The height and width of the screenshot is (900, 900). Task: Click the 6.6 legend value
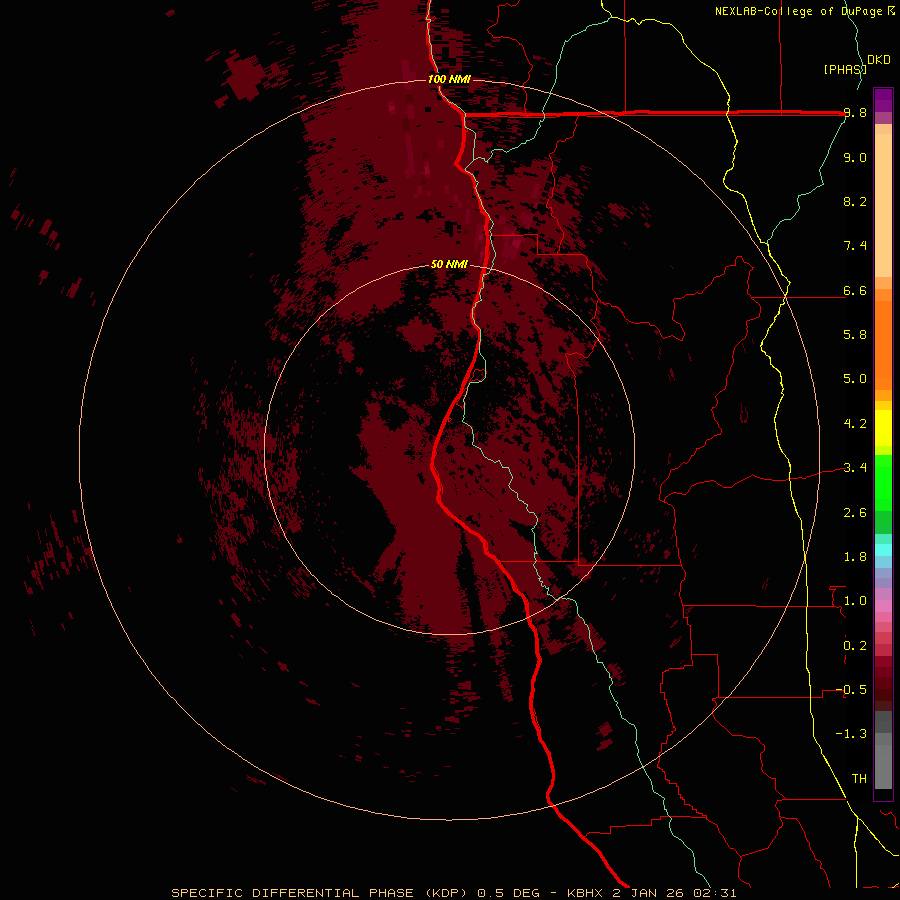[855, 291]
